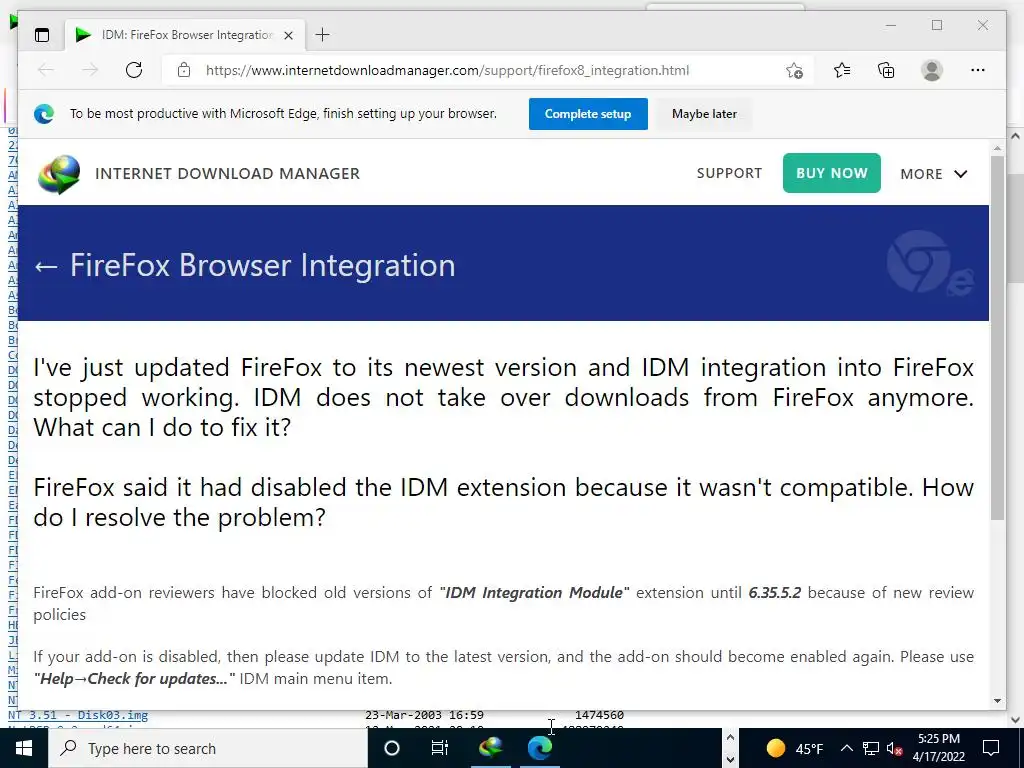Click the IDM FireFox Browser Integration tab title
Screen dimensions: 1024x768
(x=187, y=35)
